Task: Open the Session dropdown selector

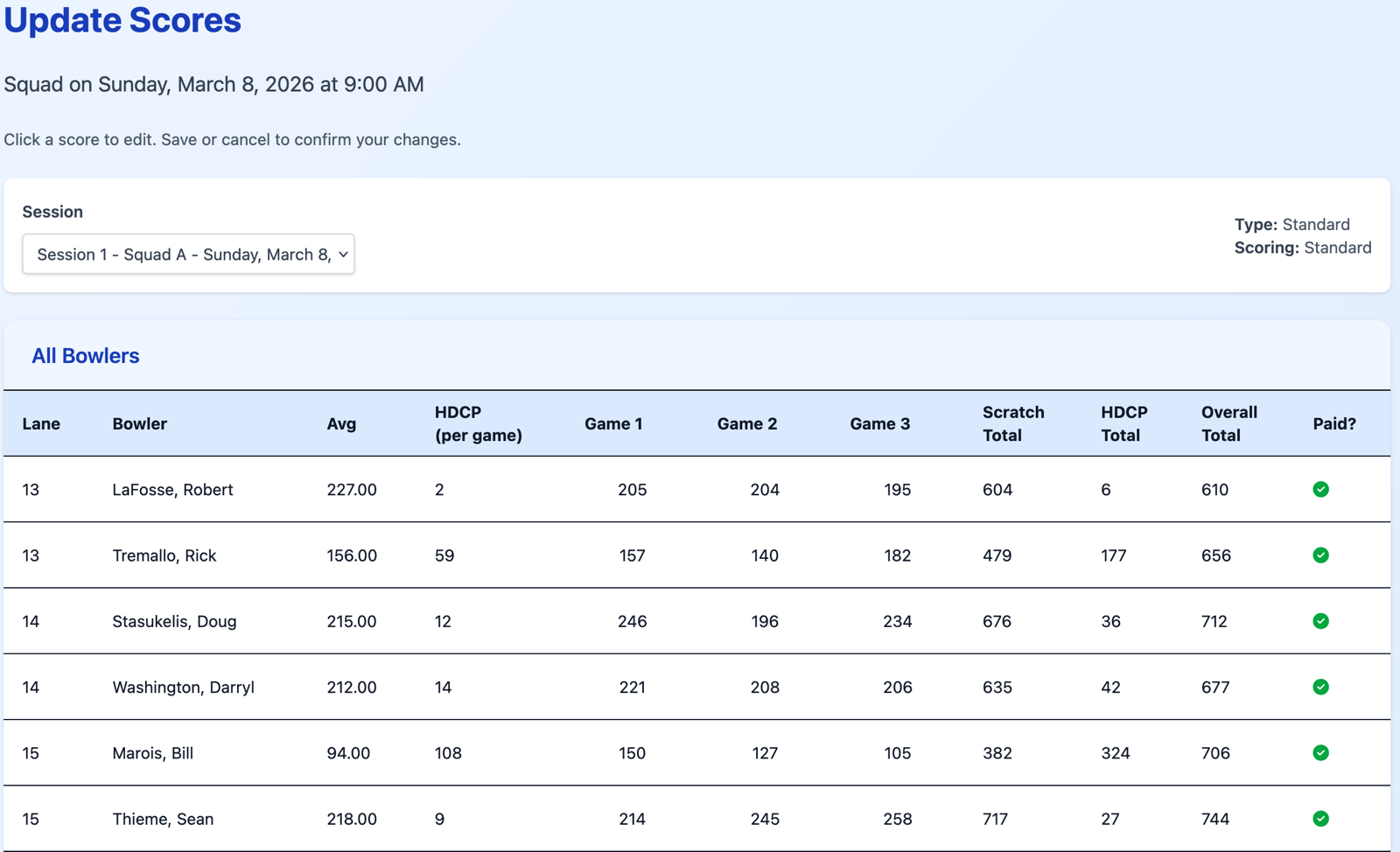Action: pyautogui.click(x=188, y=254)
